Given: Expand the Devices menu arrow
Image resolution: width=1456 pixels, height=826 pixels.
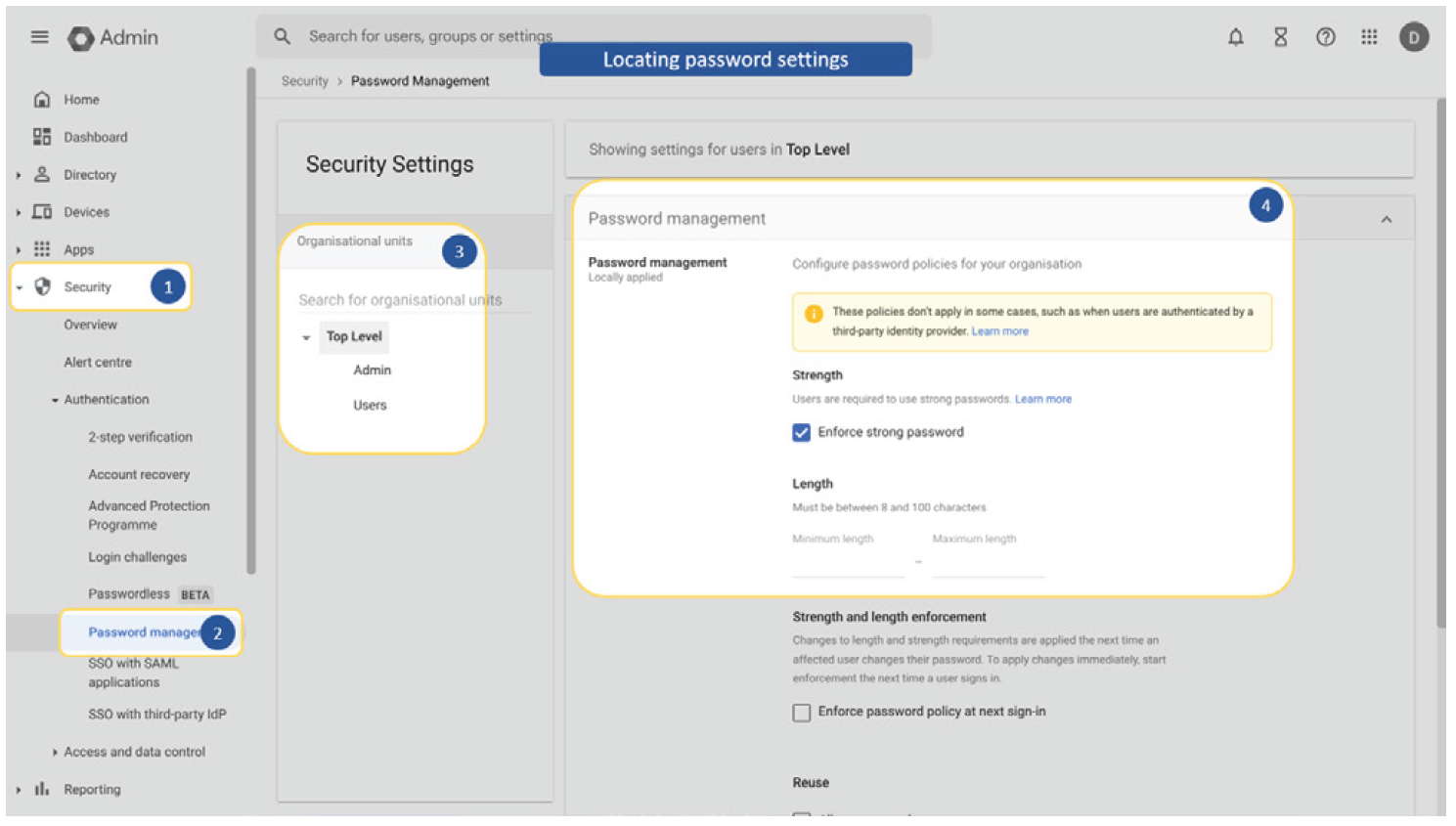Looking at the screenshot, I should 19,212.
